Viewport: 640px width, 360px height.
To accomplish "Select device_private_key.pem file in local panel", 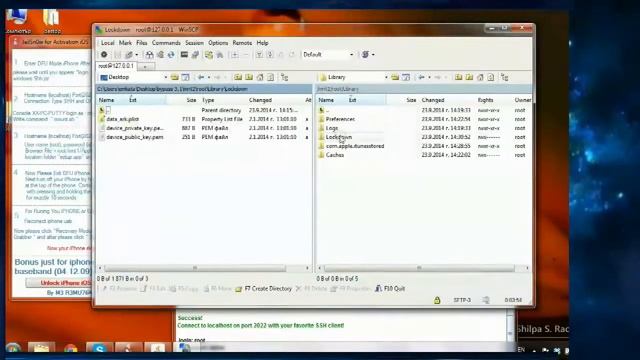I will [135, 128].
